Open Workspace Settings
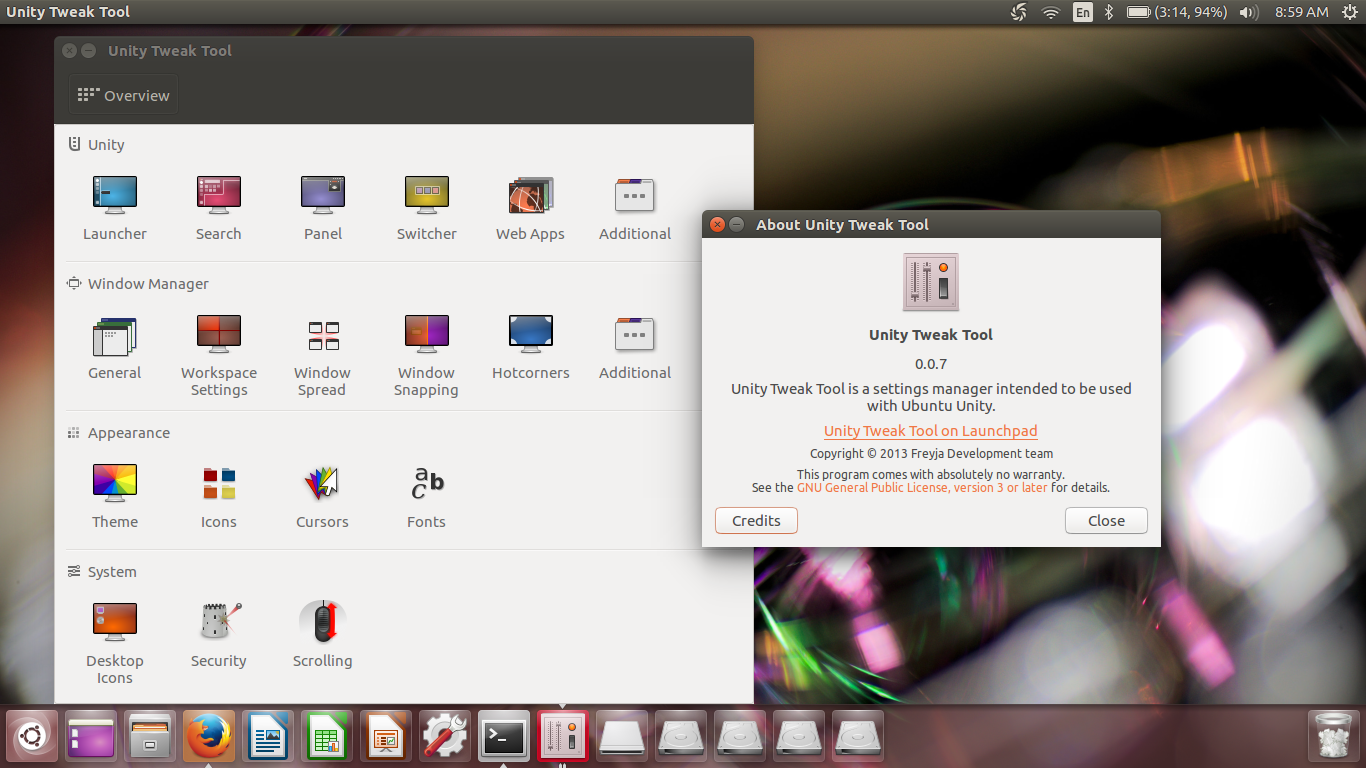Viewport: 1366px width, 768px height. click(219, 355)
